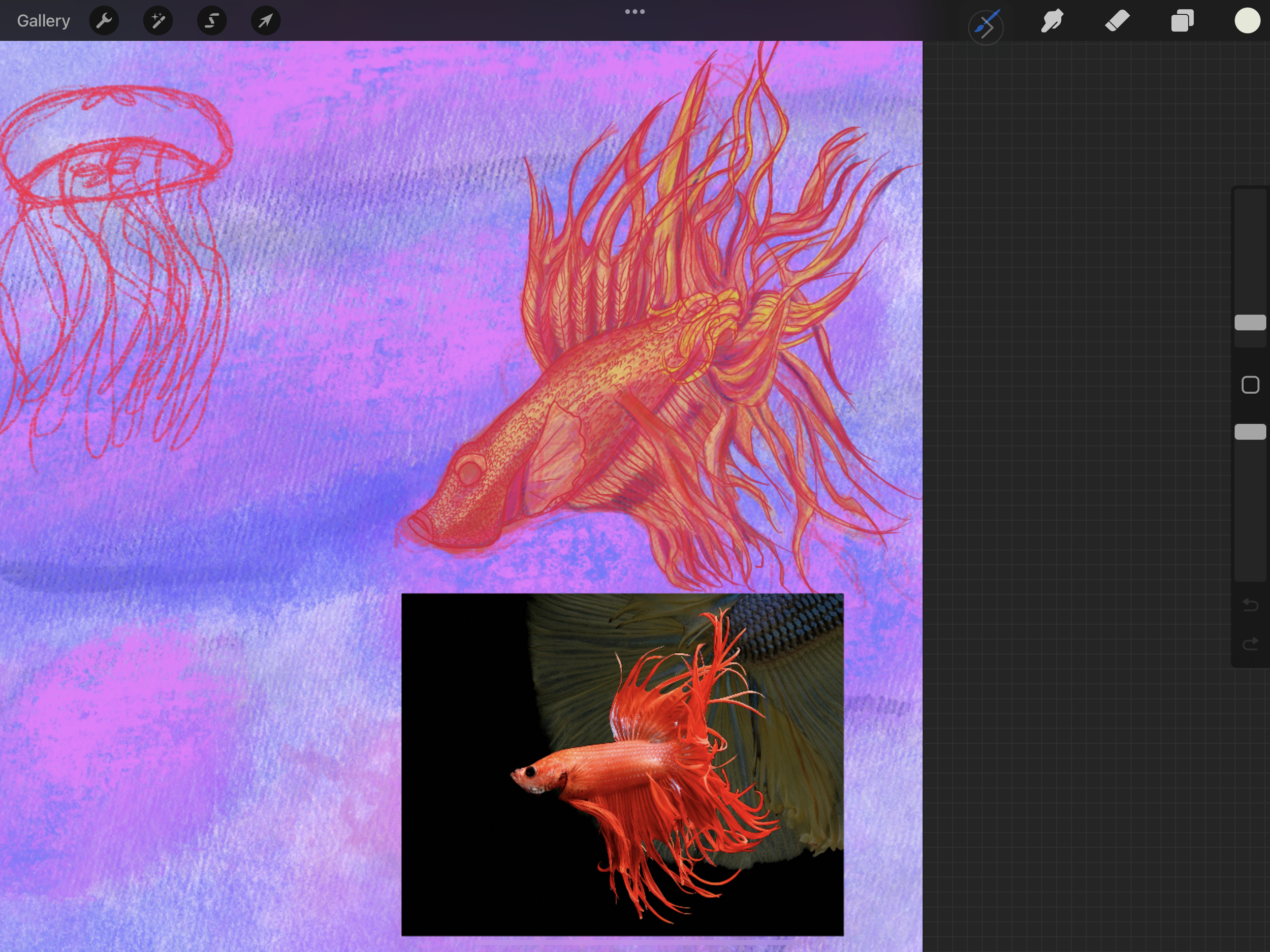Tap the three-dot multitasking menu
This screenshot has height=952, width=1270.
pos(634,12)
